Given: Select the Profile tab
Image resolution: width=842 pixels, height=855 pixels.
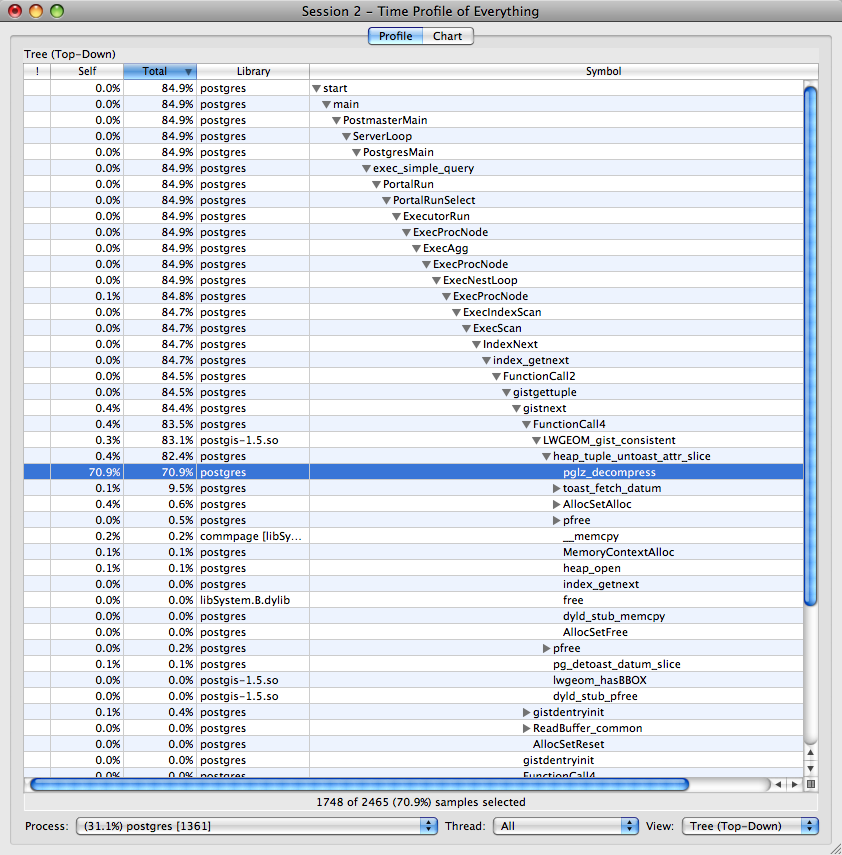Looking at the screenshot, I should coord(395,36).
